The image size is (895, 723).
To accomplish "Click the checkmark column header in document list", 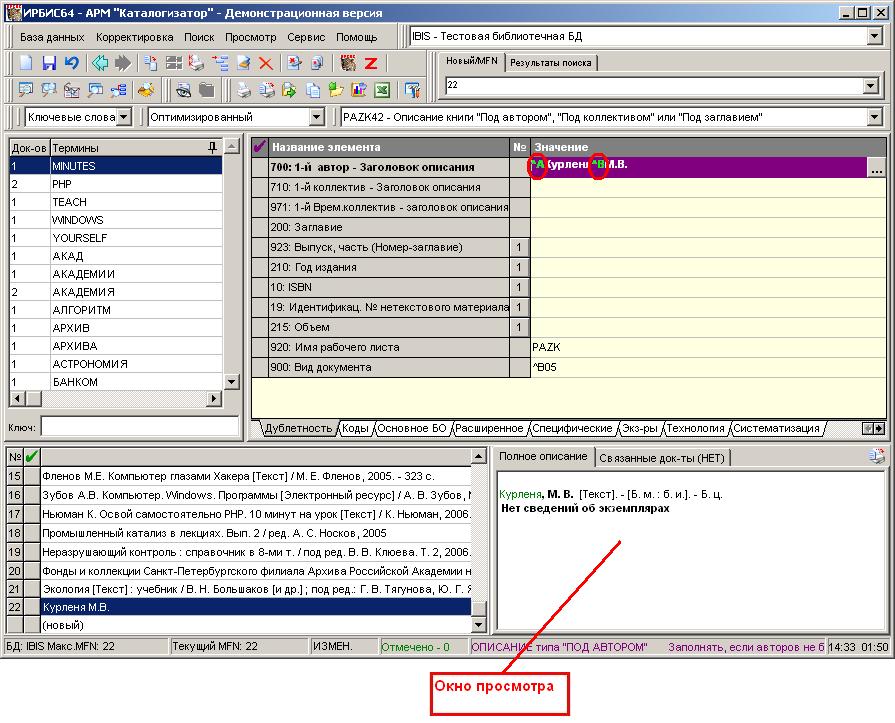I will pos(32,457).
